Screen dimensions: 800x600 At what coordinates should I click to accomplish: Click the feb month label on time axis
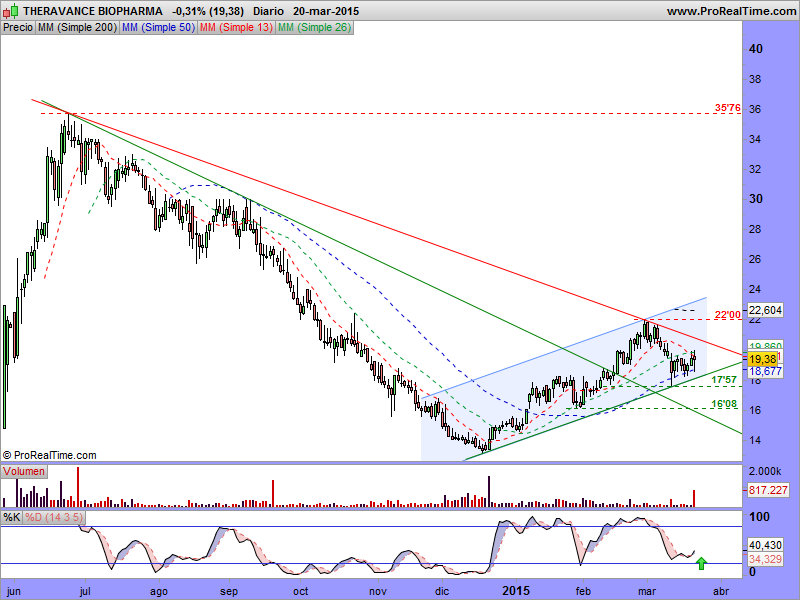[583, 591]
